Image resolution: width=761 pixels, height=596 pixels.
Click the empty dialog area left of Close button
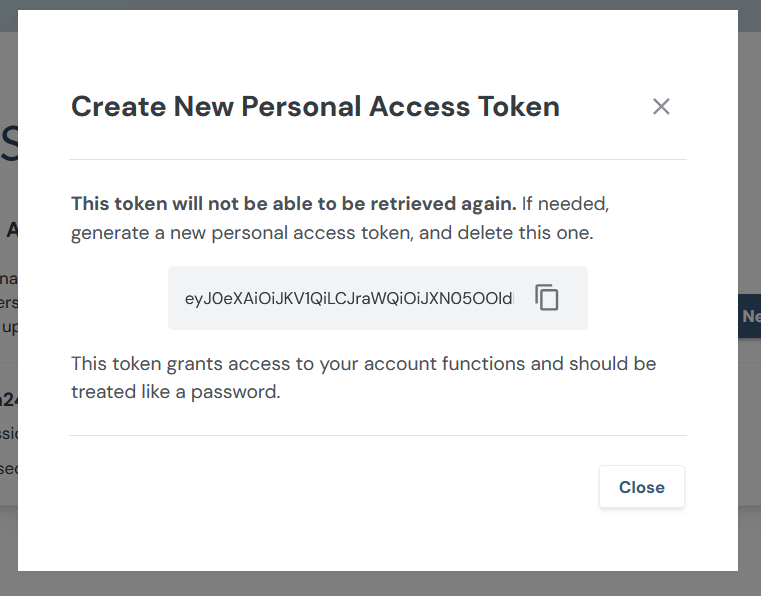point(330,487)
